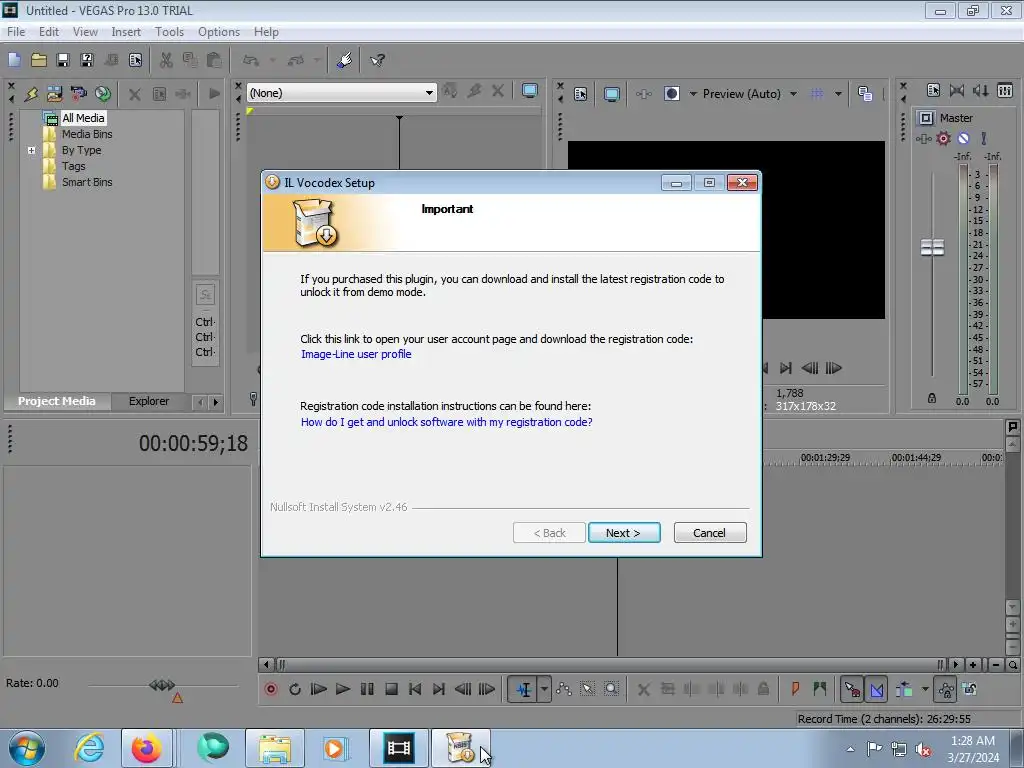The image size is (1024, 768).
Task: Click the Import Media lightning icon
Action: click(31, 93)
